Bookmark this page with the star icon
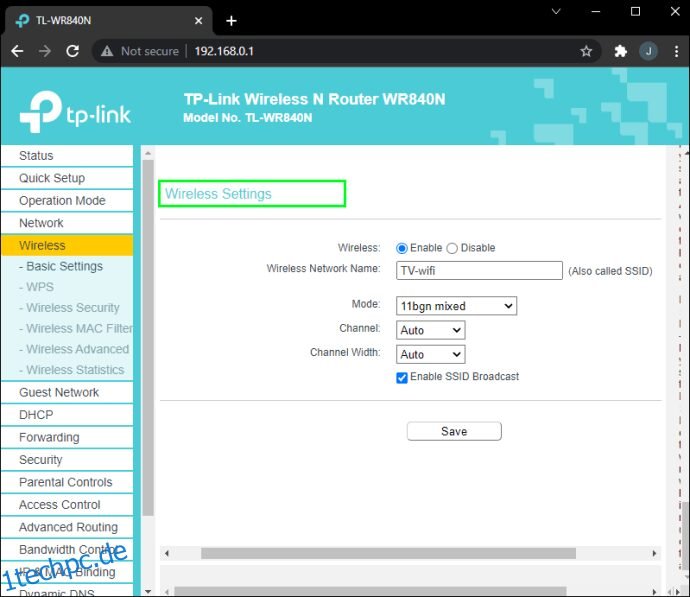Screen dimensions: 690x597 [586, 51]
